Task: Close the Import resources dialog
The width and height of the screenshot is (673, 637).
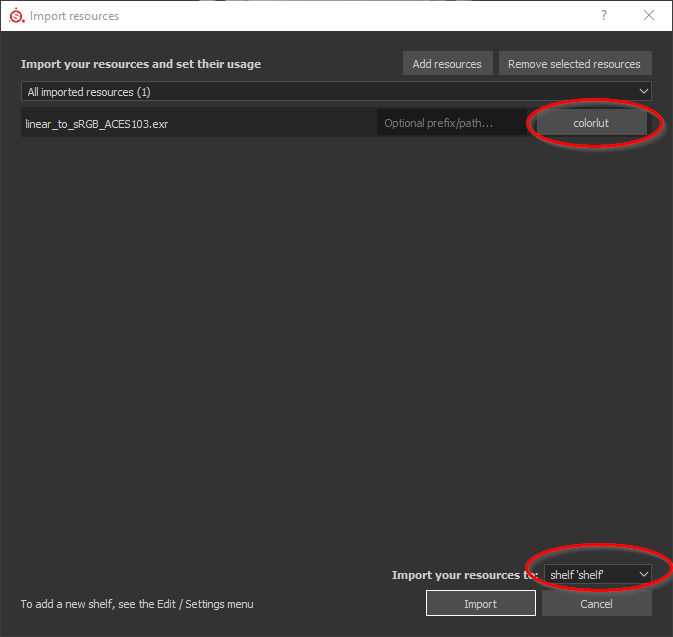Action: point(649,16)
